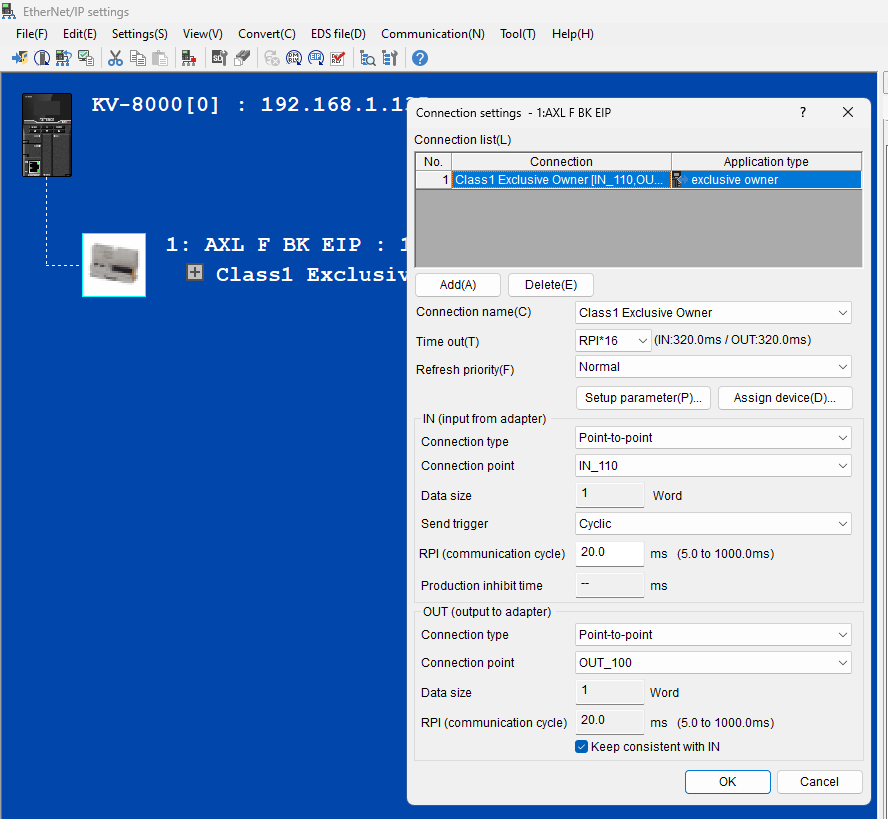Click the device stack toolbar icon
The image size is (888, 819).
coord(242,58)
